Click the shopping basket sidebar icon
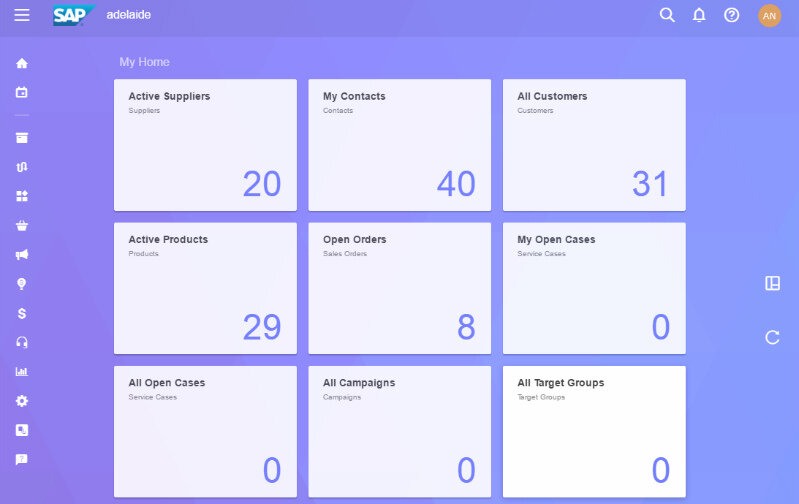 (22, 225)
